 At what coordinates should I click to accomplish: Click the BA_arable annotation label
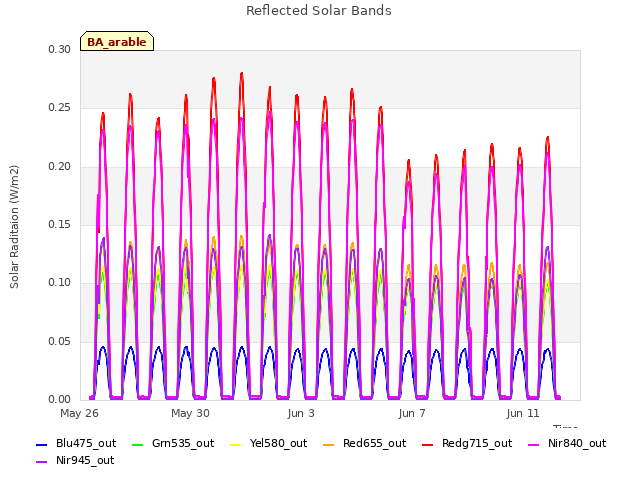coord(117,42)
